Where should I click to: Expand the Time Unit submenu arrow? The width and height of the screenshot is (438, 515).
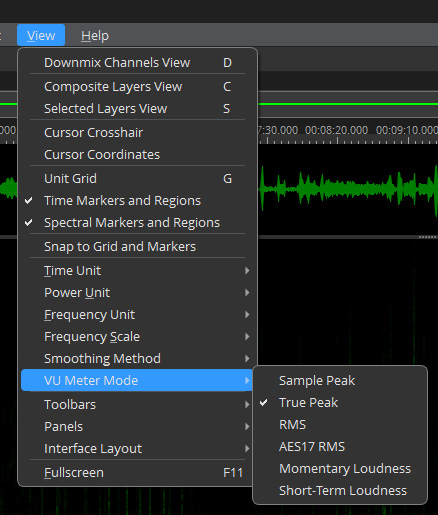click(247, 271)
